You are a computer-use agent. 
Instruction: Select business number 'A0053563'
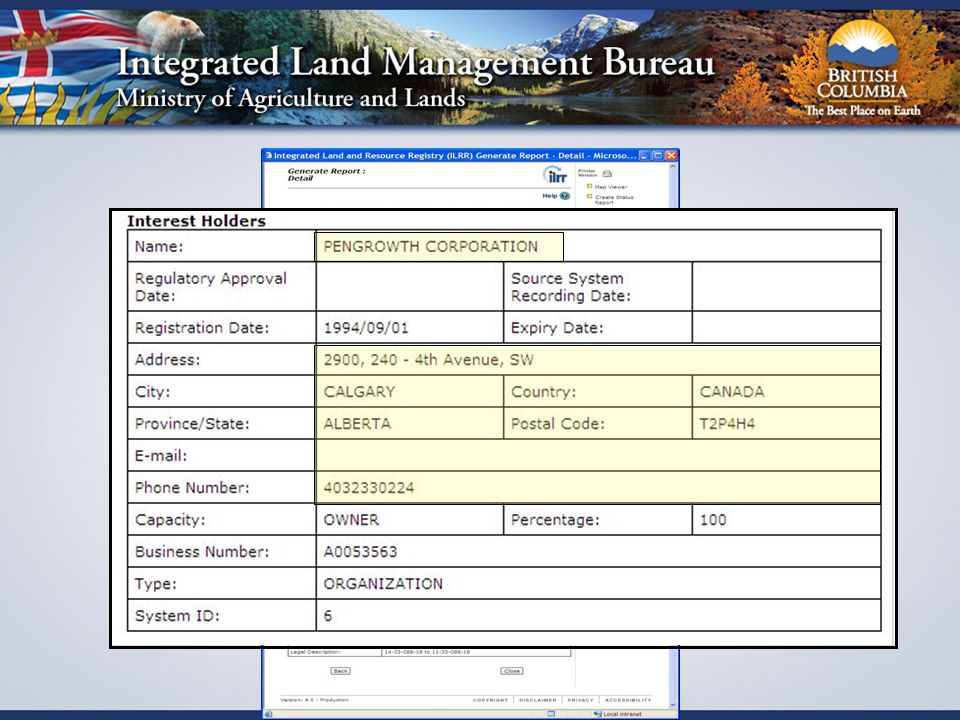pyautogui.click(x=360, y=552)
